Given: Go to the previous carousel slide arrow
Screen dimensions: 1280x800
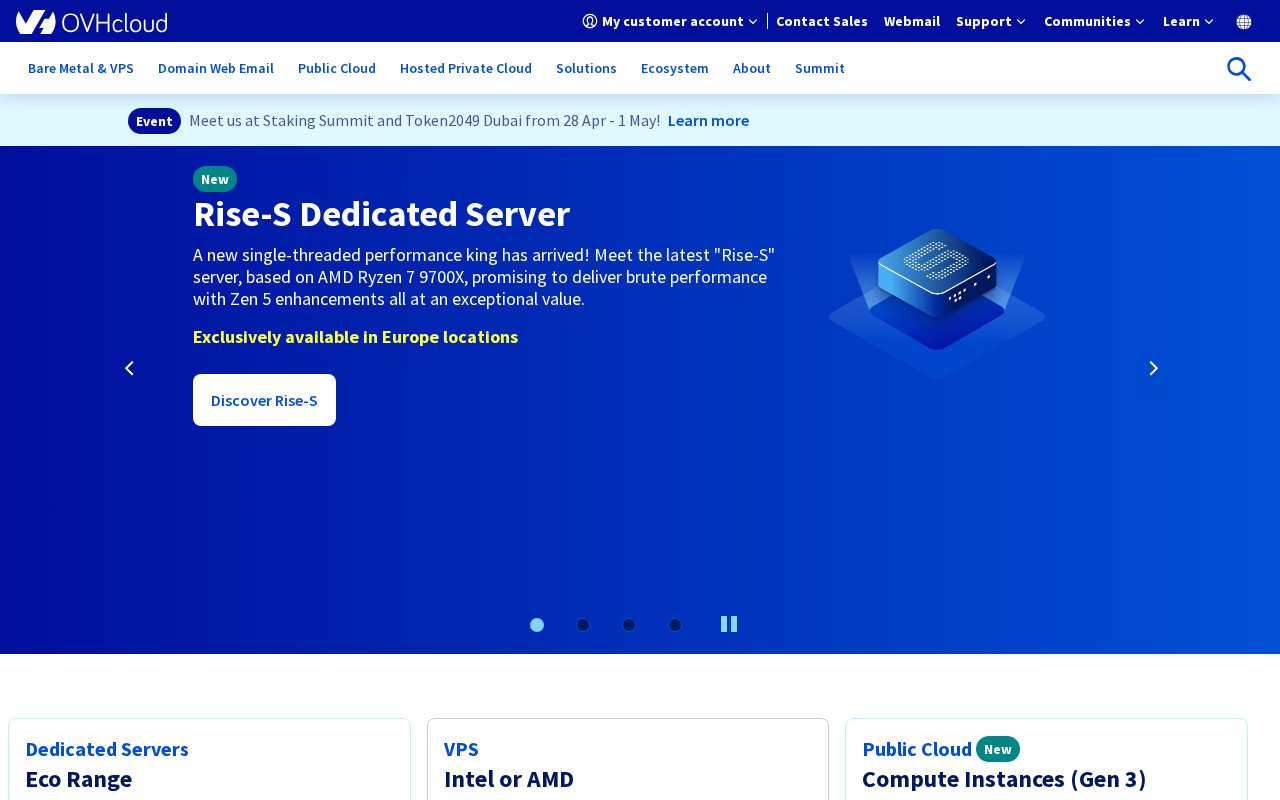Looking at the screenshot, I should pos(129,368).
